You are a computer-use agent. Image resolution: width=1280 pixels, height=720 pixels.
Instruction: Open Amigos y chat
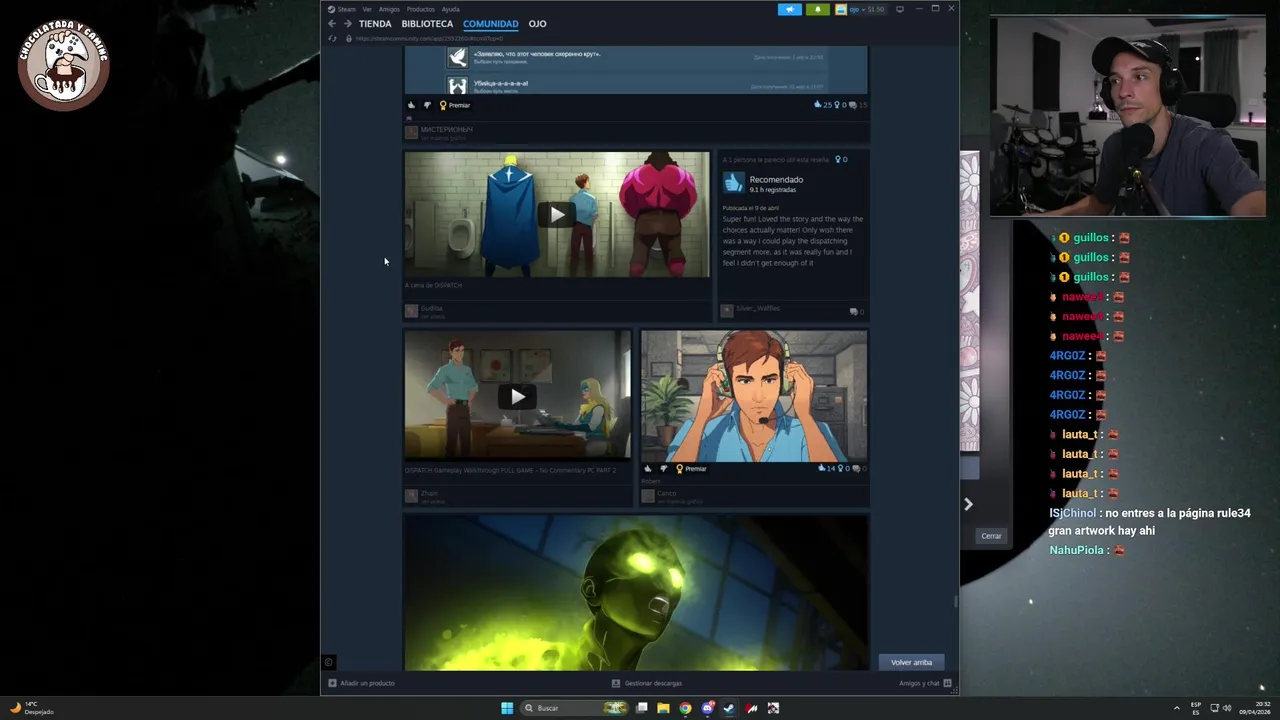pyautogui.click(x=924, y=683)
